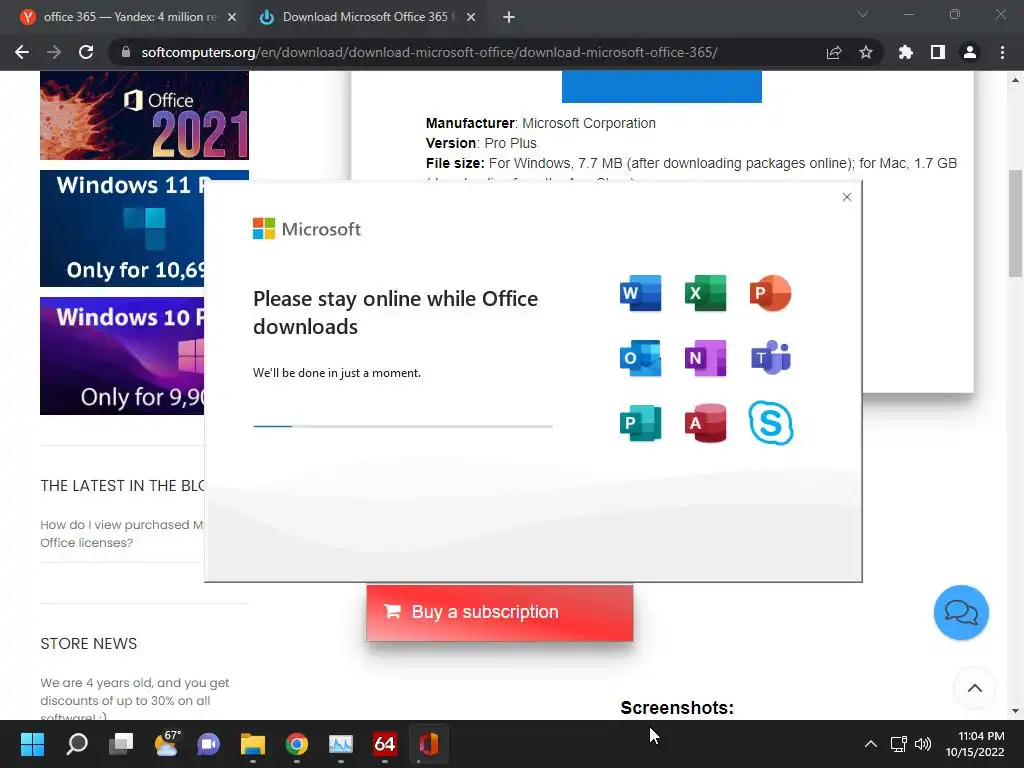Click the Buy a subscription button

coord(500,613)
